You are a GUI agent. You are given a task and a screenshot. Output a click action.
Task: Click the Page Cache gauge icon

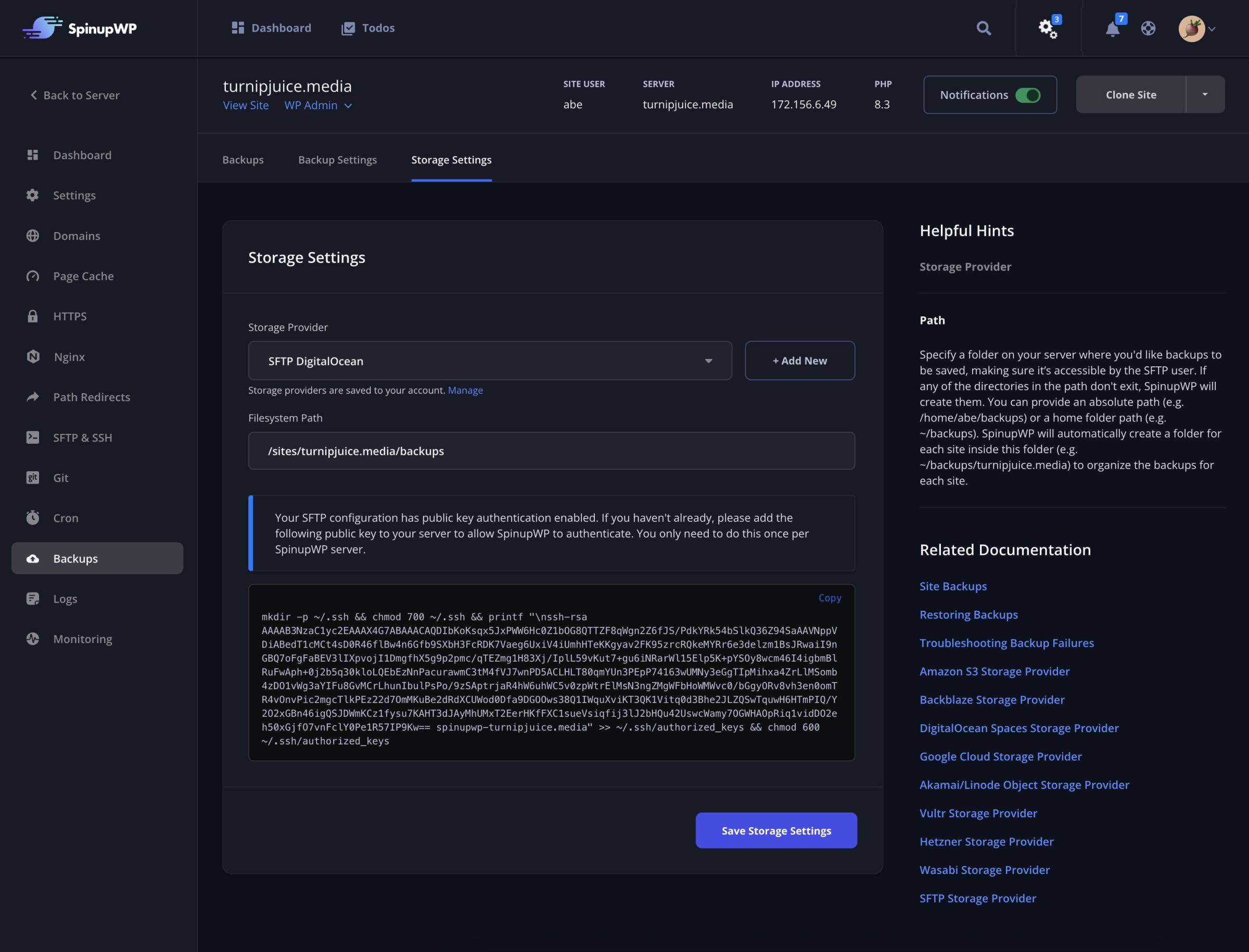[33, 276]
